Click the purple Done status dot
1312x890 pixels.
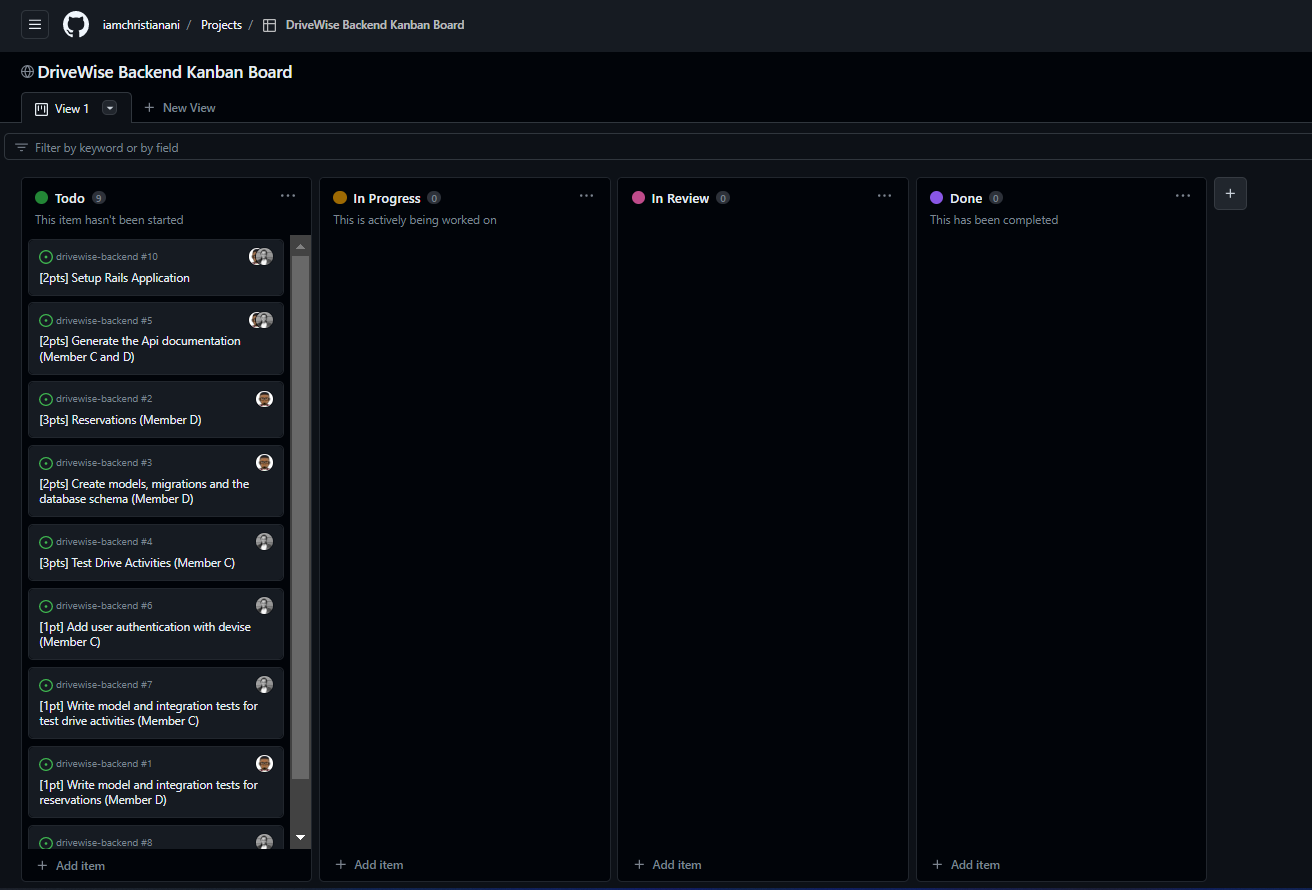pyautogui.click(x=937, y=198)
